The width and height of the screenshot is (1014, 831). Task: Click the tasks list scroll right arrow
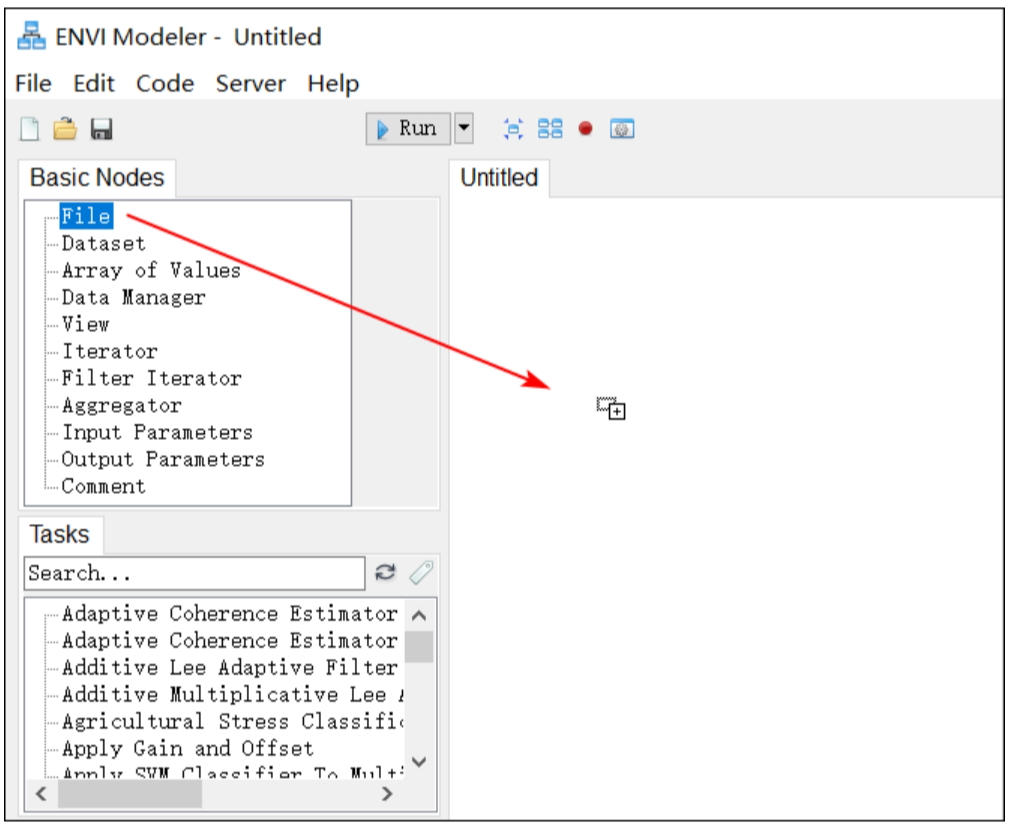coord(387,793)
